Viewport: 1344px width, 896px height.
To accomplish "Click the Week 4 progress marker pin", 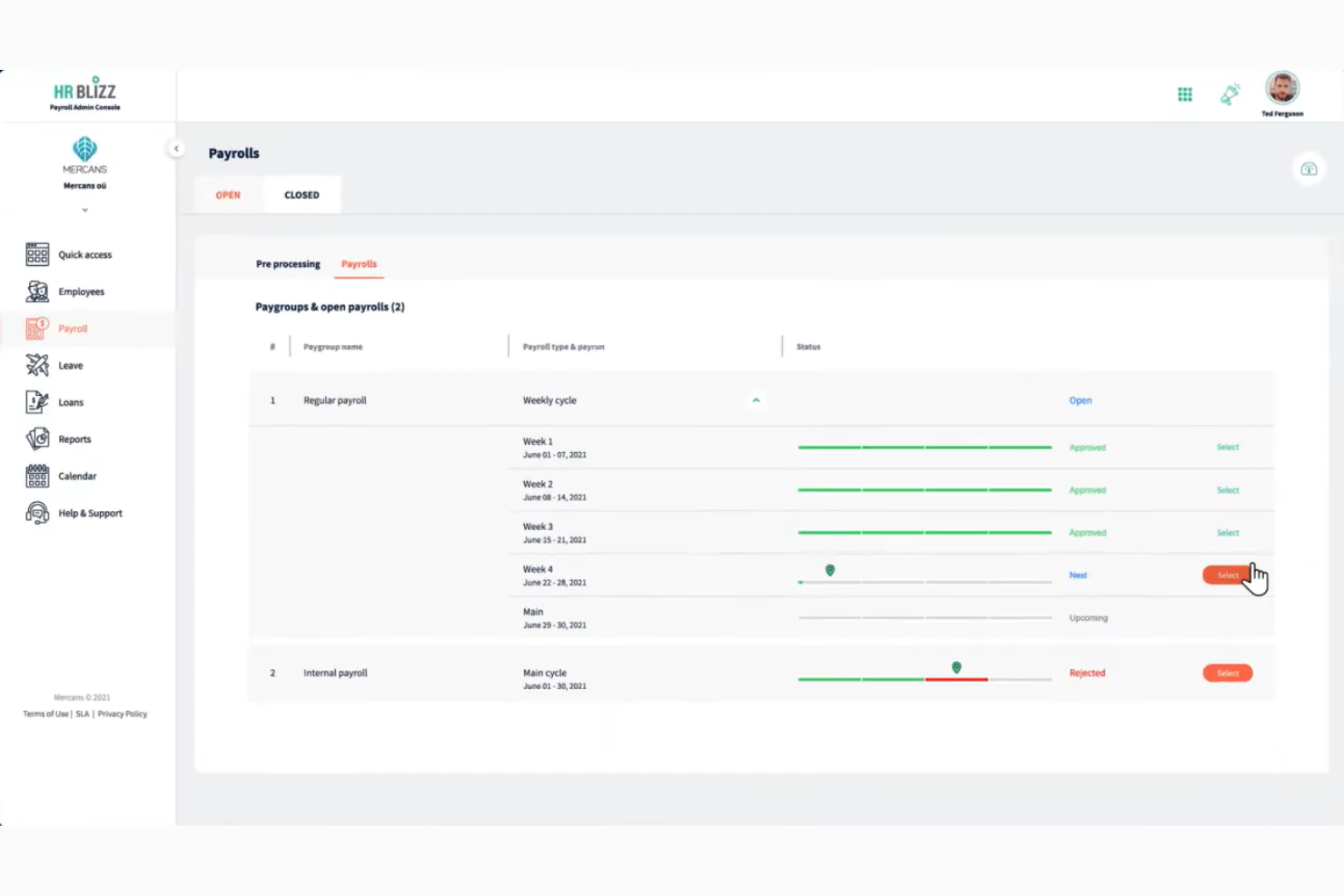I will 830,570.
